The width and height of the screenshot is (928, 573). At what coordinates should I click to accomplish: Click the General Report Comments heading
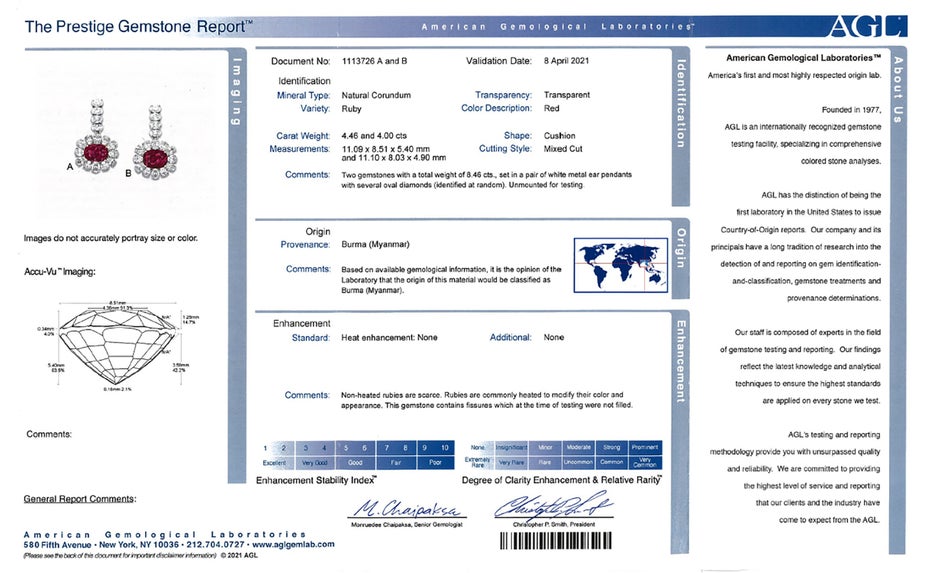click(80, 498)
